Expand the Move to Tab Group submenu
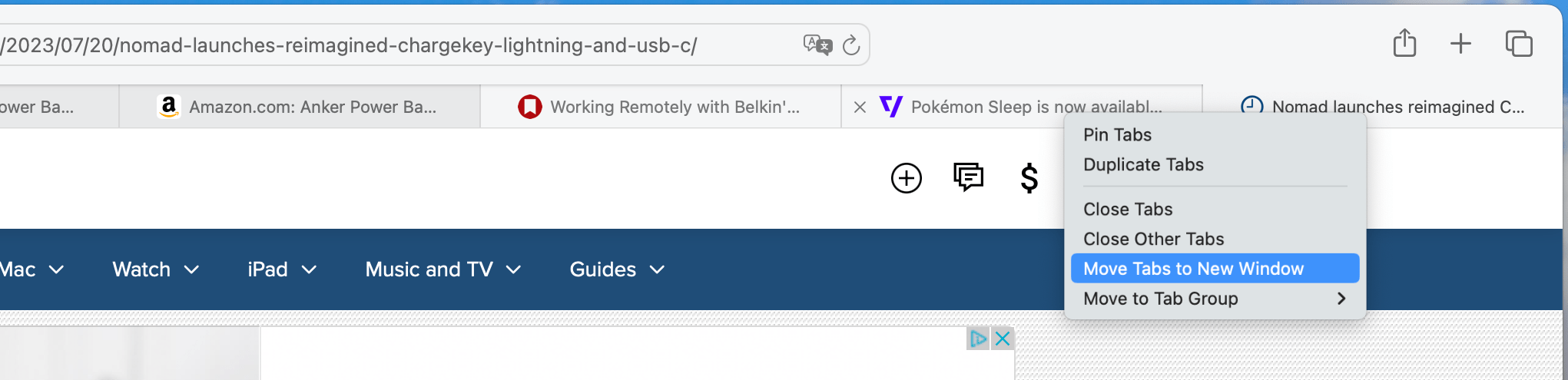The image size is (1568, 380). (x=1215, y=299)
